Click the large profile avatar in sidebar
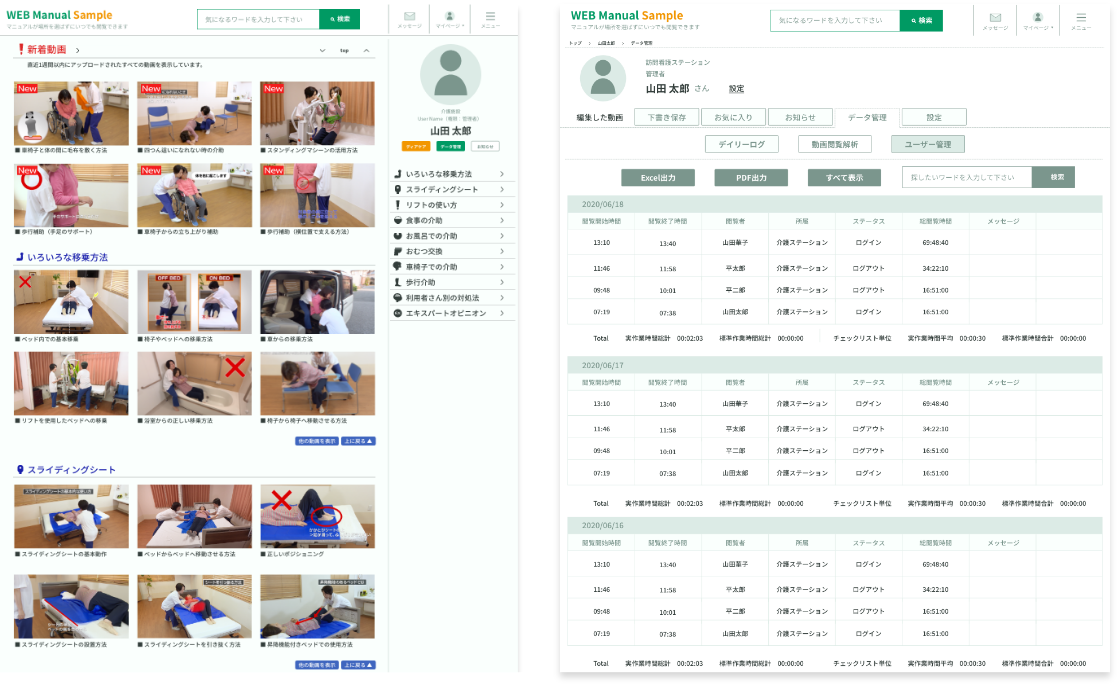Image resolution: width=1119 pixels, height=687 pixels. tap(450, 74)
